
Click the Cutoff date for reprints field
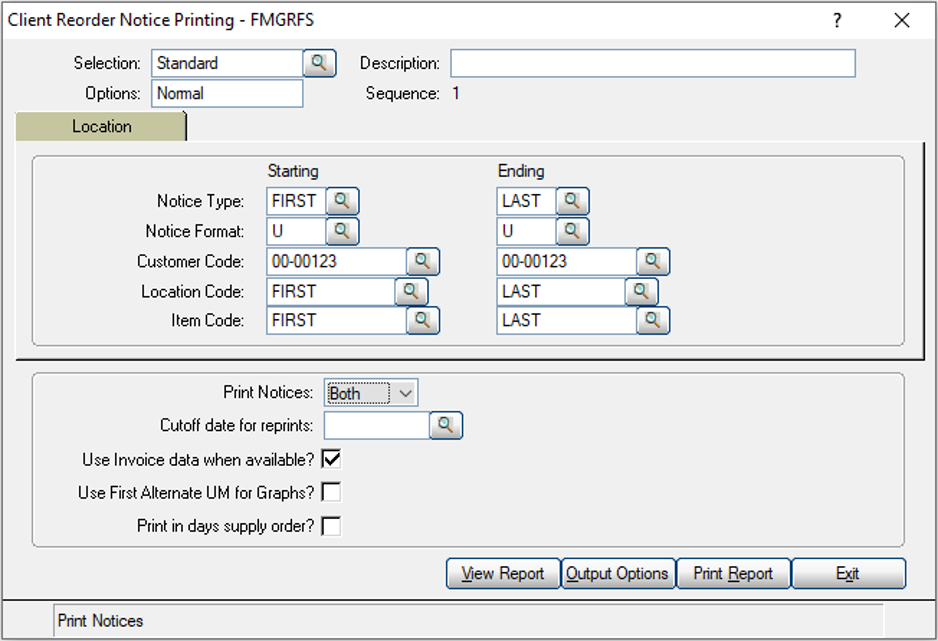(x=377, y=425)
